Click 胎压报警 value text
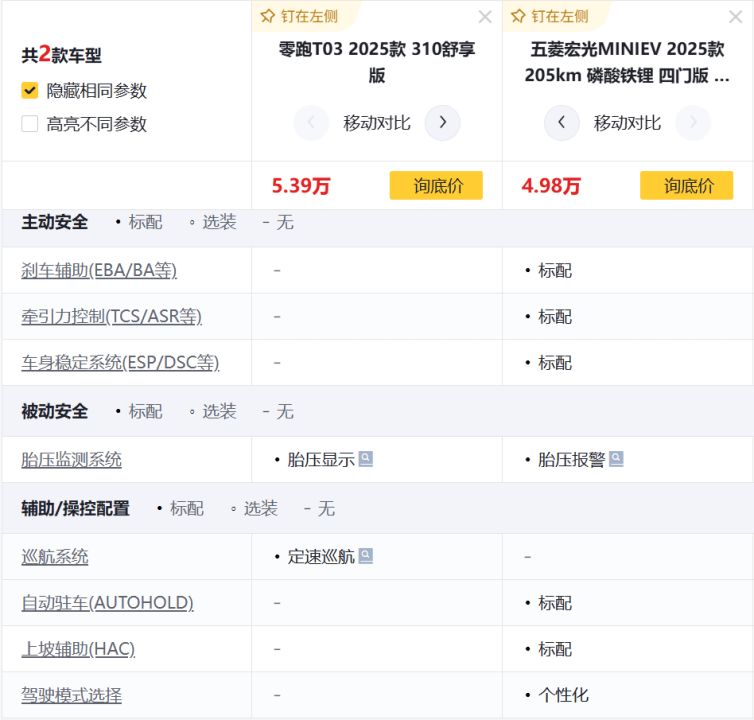The height and width of the screenshot is (720, 754). tap(571, 460)
